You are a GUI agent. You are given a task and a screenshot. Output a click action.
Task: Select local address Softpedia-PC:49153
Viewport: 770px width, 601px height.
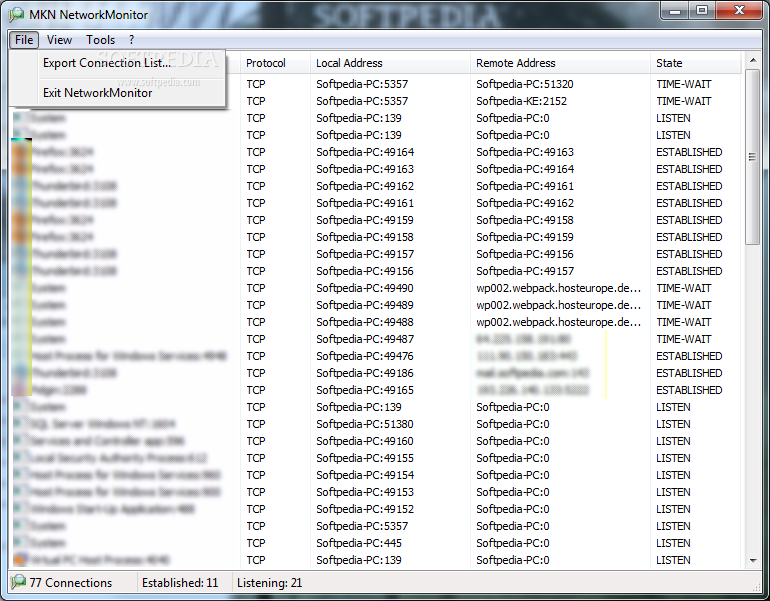[365, 492]
